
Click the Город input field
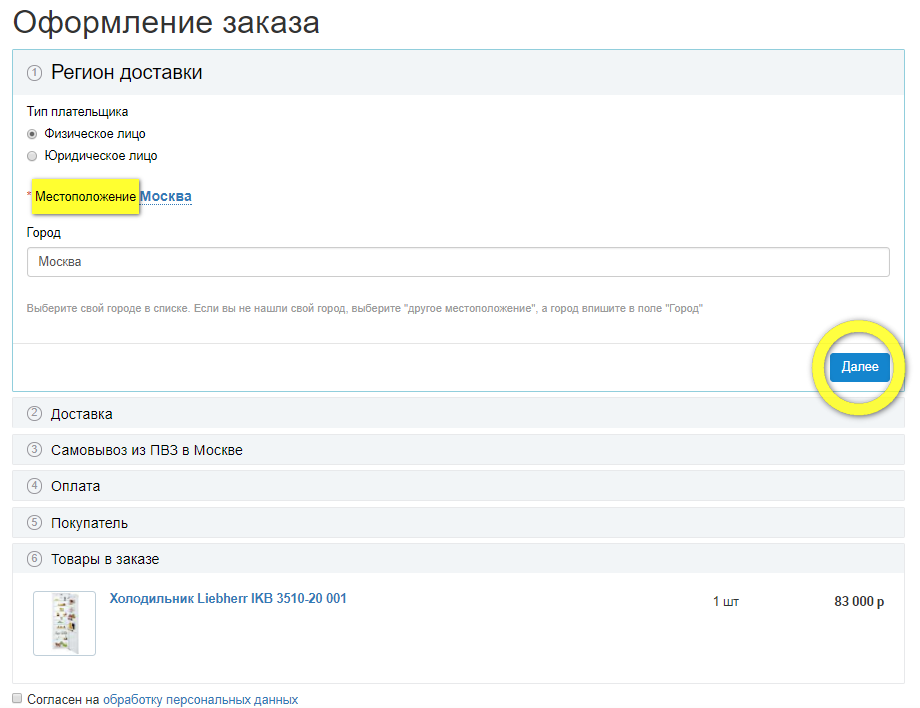(x=458, y=262)
